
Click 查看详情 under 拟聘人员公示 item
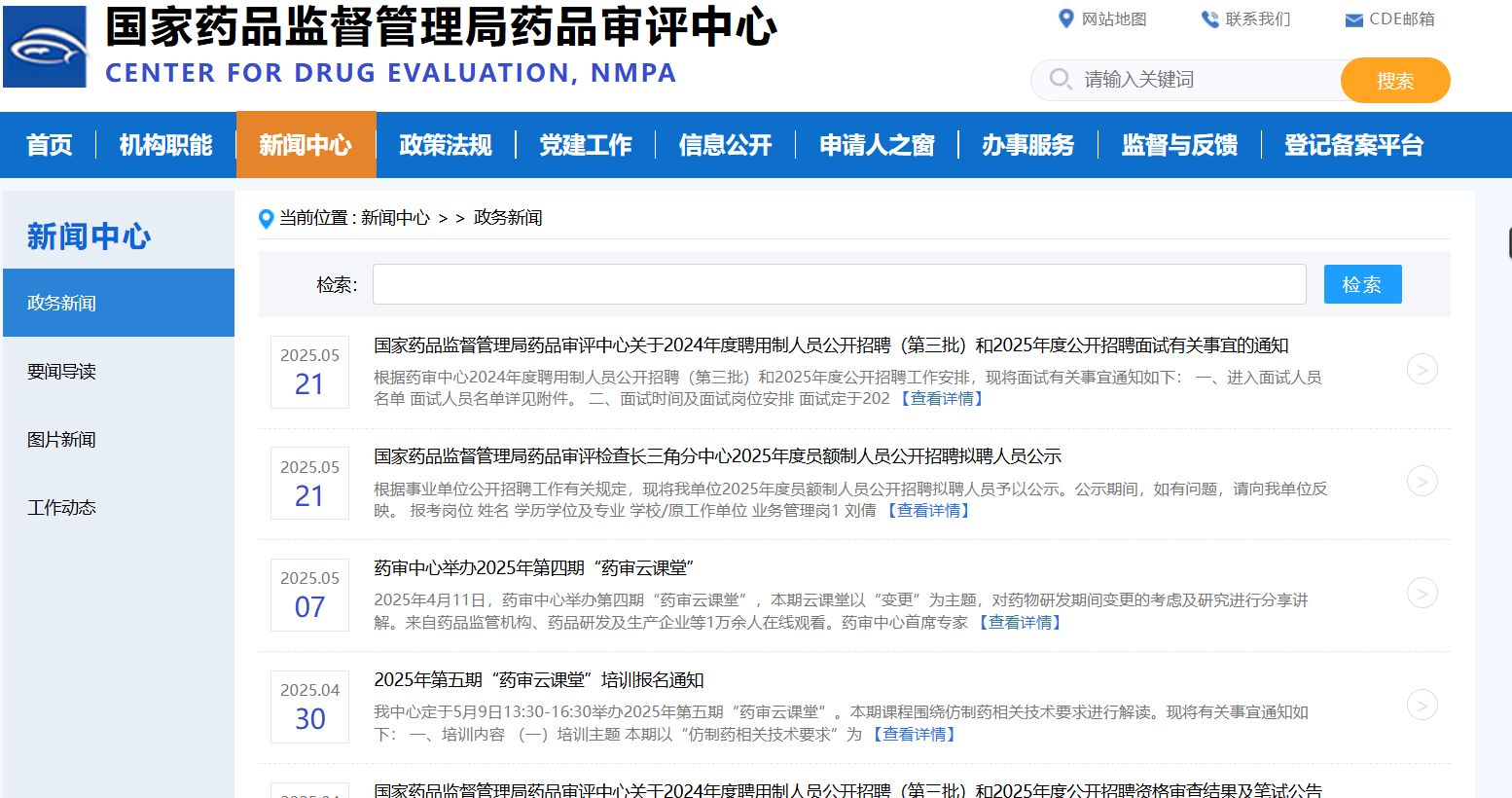pyautogui.click(x=928, y=511)
